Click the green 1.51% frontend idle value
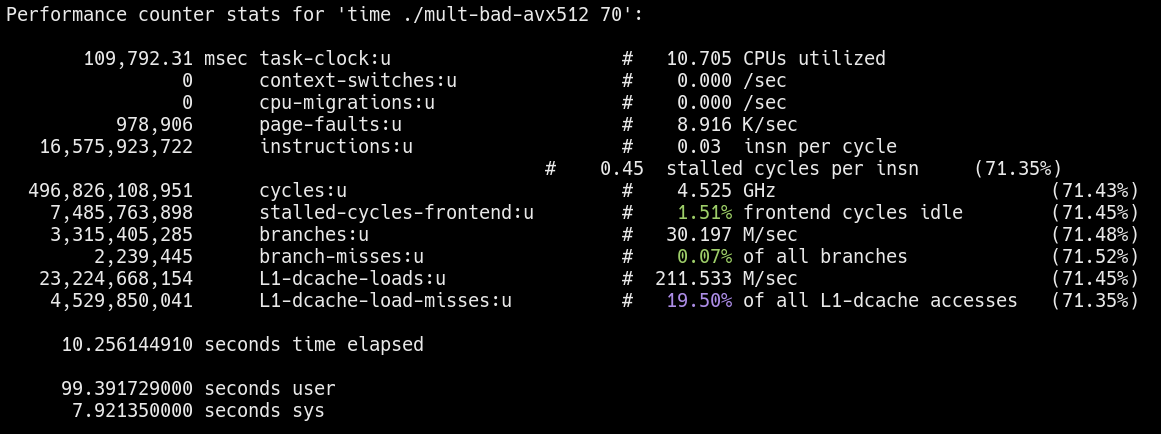The width and height of the screenshot is (1161, 434). [704, 213]
